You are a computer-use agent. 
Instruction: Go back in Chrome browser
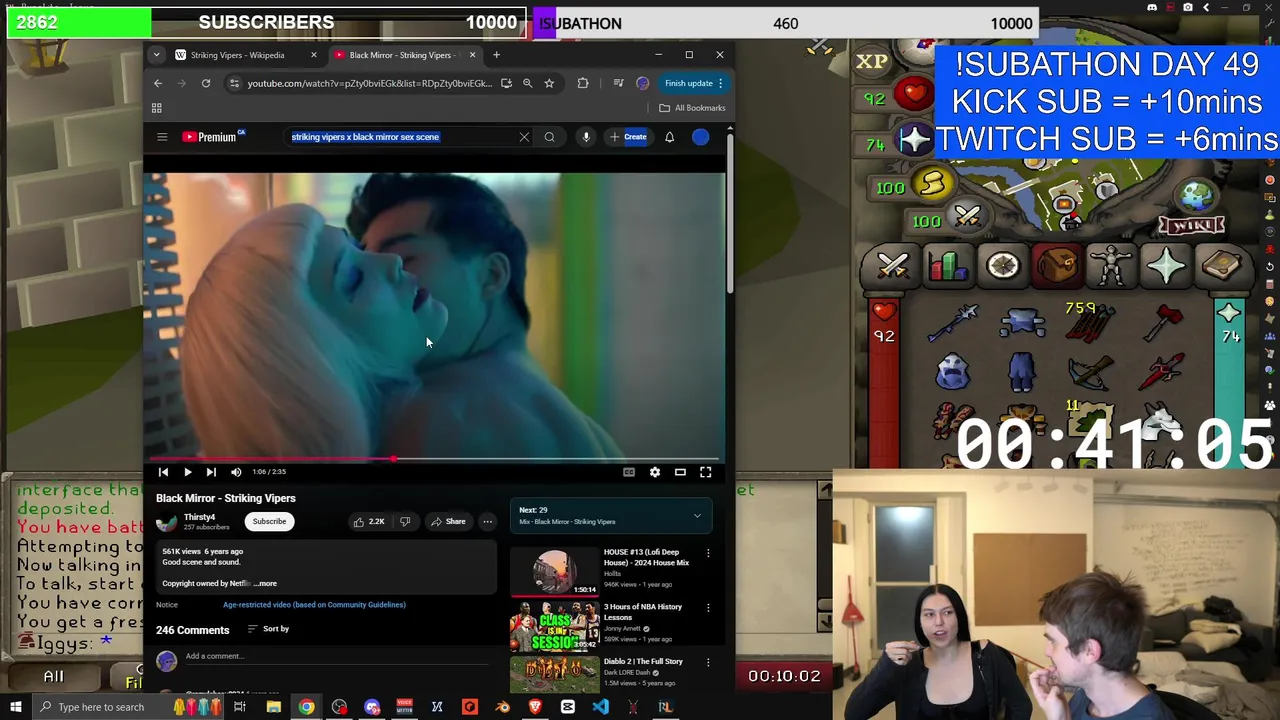(x=158, y=83)
